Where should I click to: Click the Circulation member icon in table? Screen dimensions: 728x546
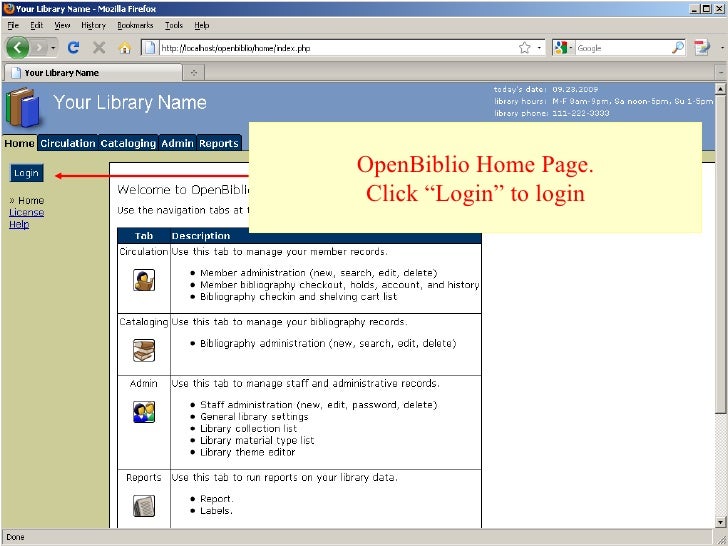click(x=144, y=280)
